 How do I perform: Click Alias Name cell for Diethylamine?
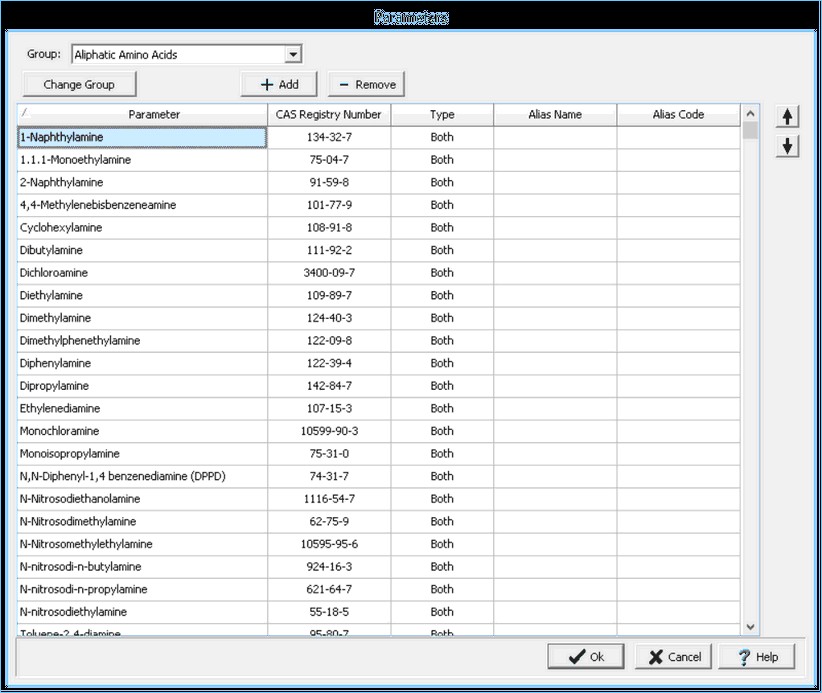tap(555, 296)
